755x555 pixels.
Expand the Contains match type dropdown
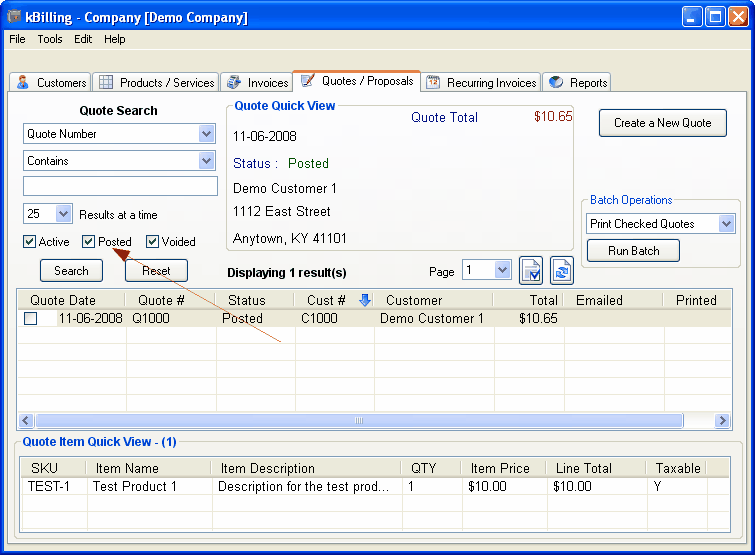[x=206, y=161]
